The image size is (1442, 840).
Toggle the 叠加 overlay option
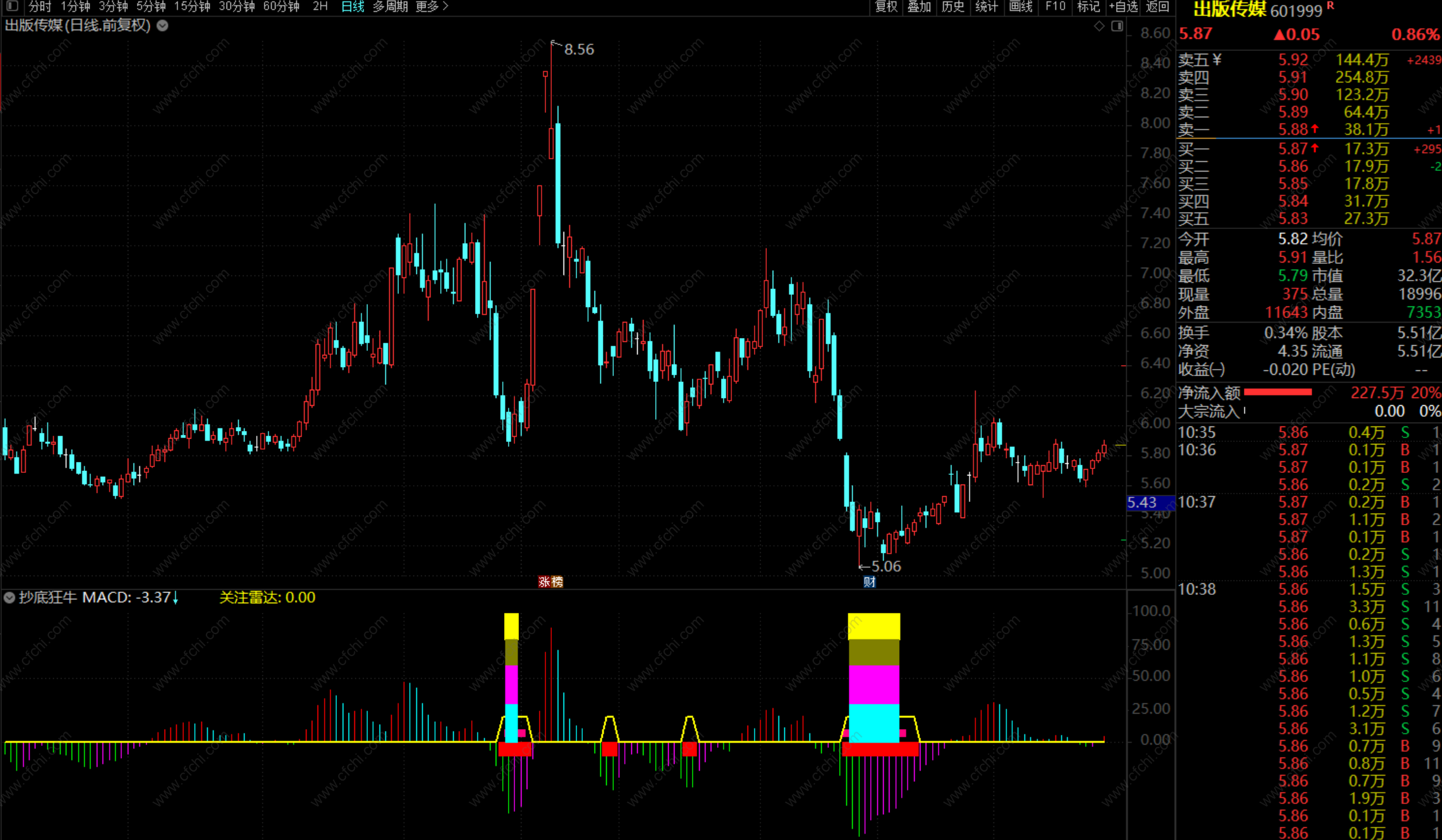click(x=919, y=6)
